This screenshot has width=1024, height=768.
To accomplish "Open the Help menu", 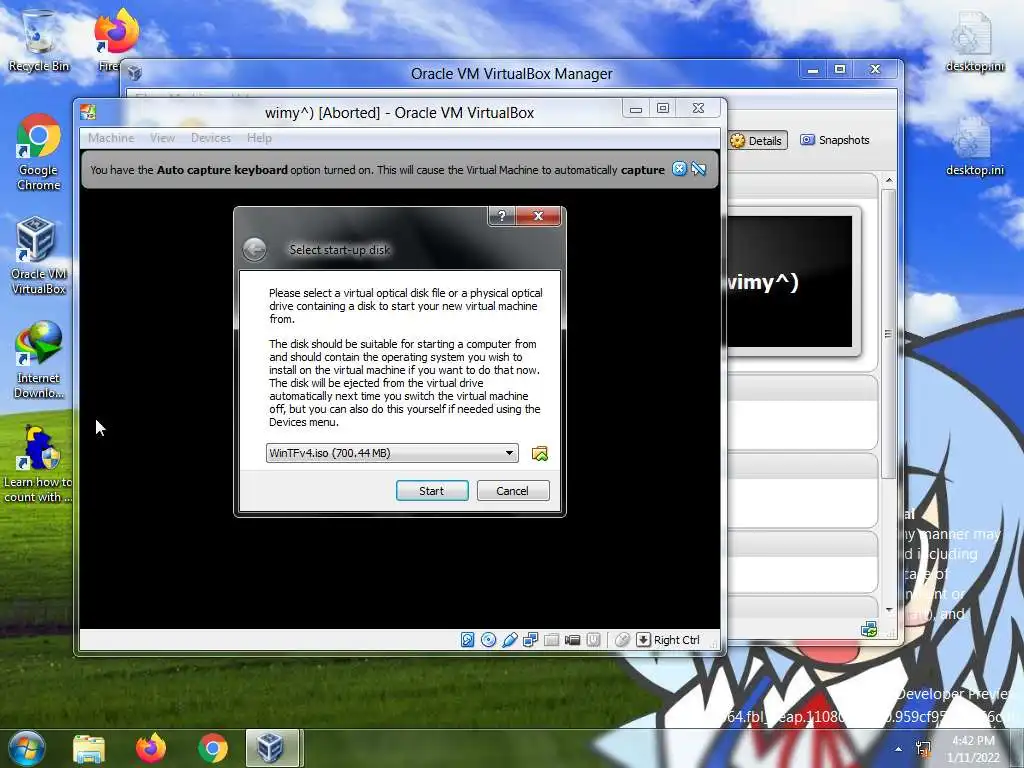I will 259,138.
